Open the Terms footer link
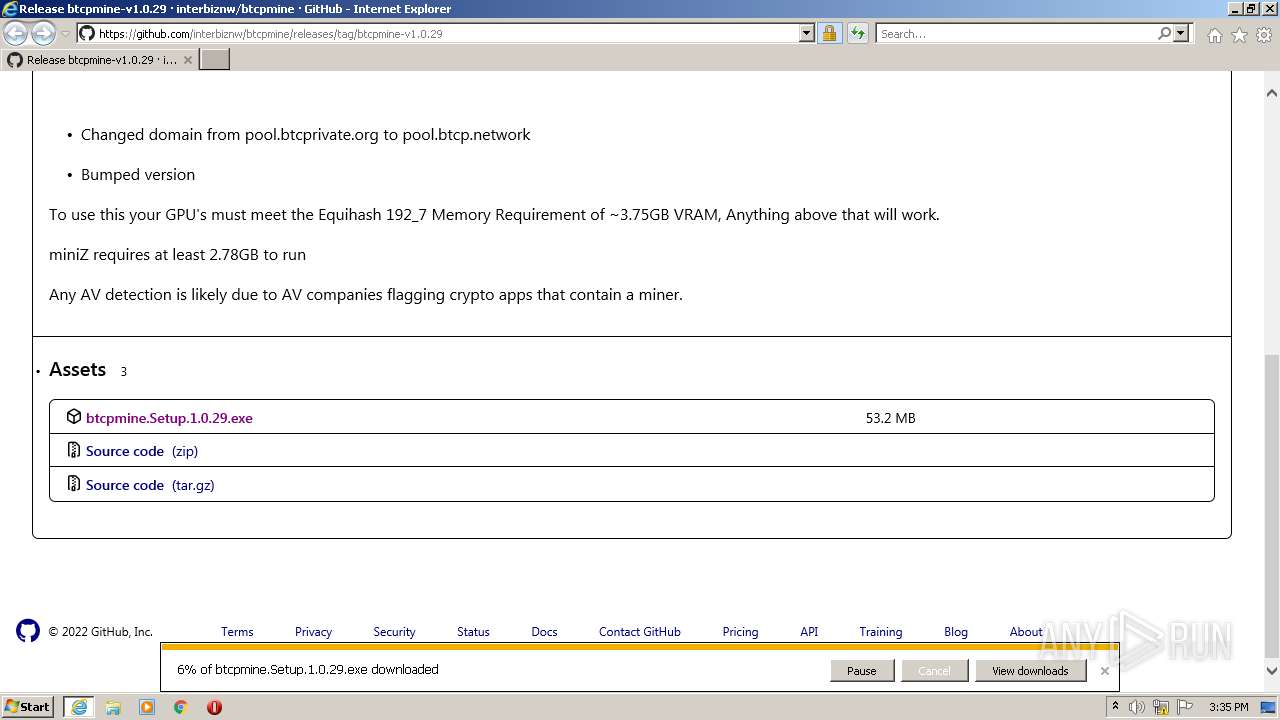 coord(237,632)
